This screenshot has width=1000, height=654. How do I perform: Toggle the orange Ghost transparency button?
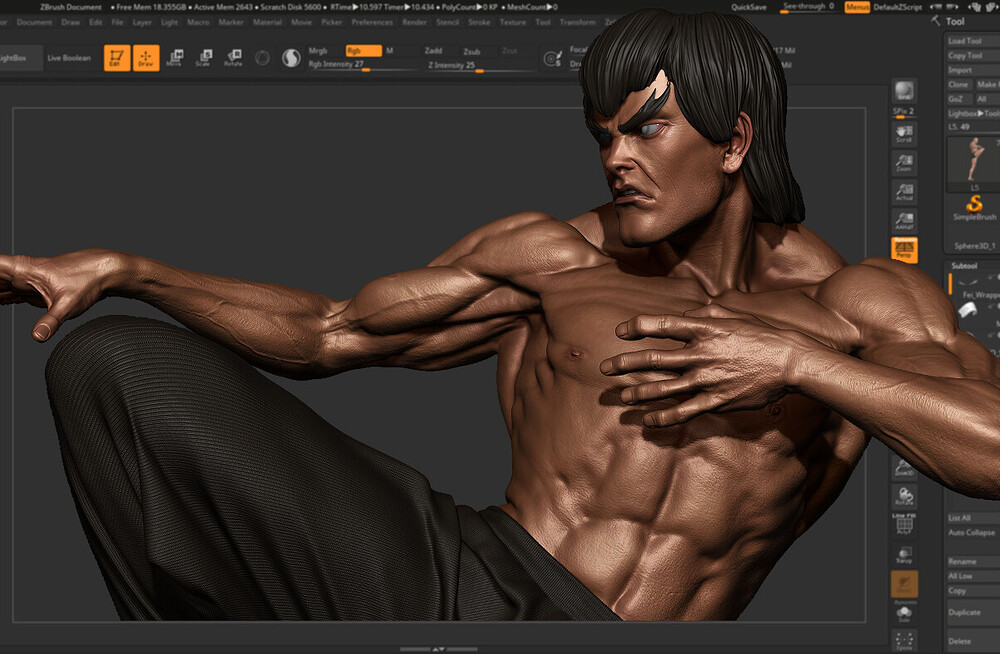point(904,584)
